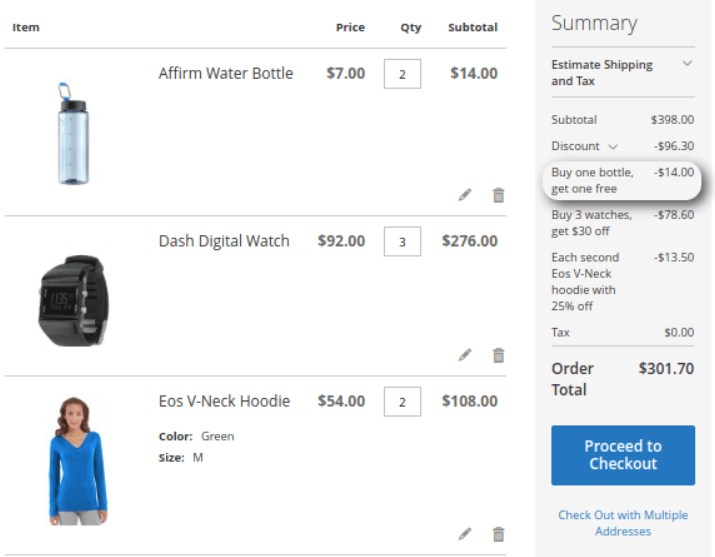The width and height of the screenshot is (715, 557).
Task: Delete the Affirm Water Bottle from cart
Action: tap(498, 195)
